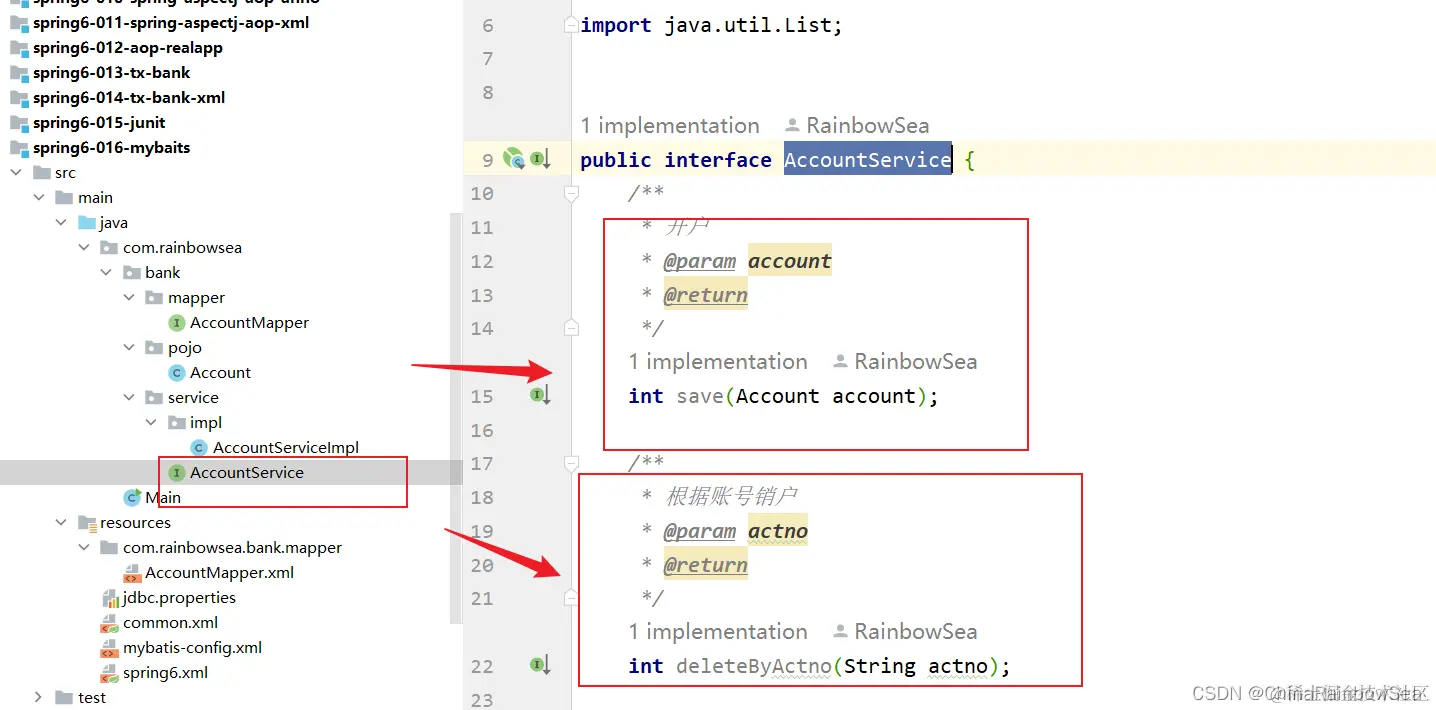Click the AccountService interface icon in tree
Image resolution: width=1436 pixels, height=710 pixels.
click(x=177, y=473)
